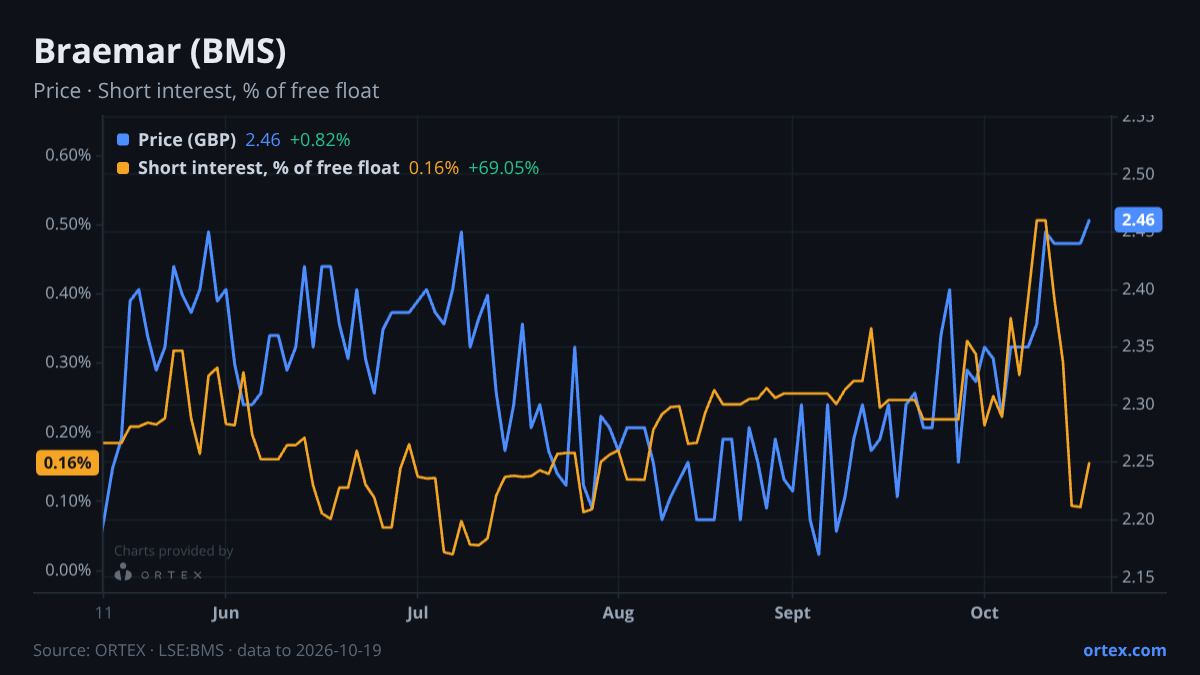Screen dimensions: 1200x675
Task: Click the 0.50% left axis label
Action: click(x=68, y=224)
